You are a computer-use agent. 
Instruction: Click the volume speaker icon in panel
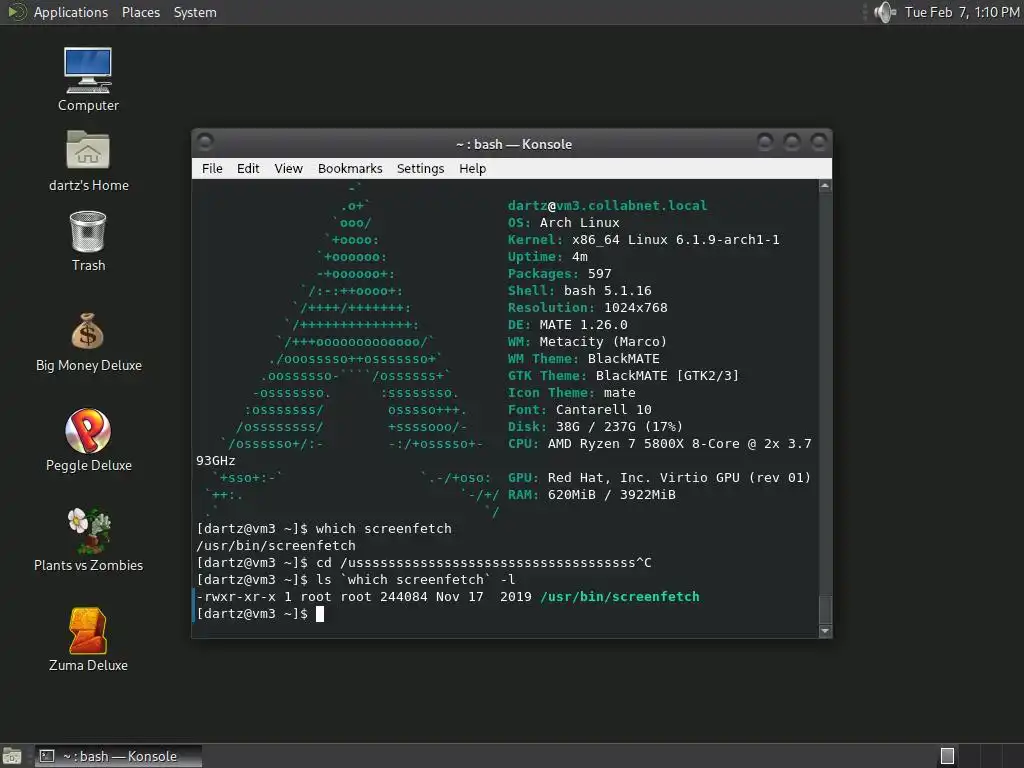[884, 12]
